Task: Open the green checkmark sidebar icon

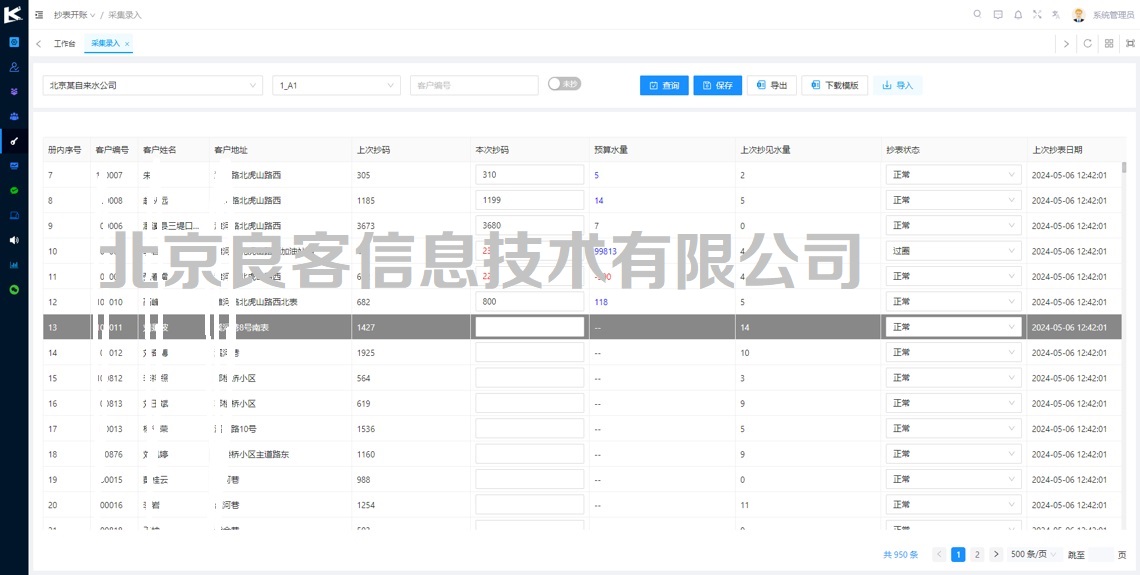Action: point(14,190)
